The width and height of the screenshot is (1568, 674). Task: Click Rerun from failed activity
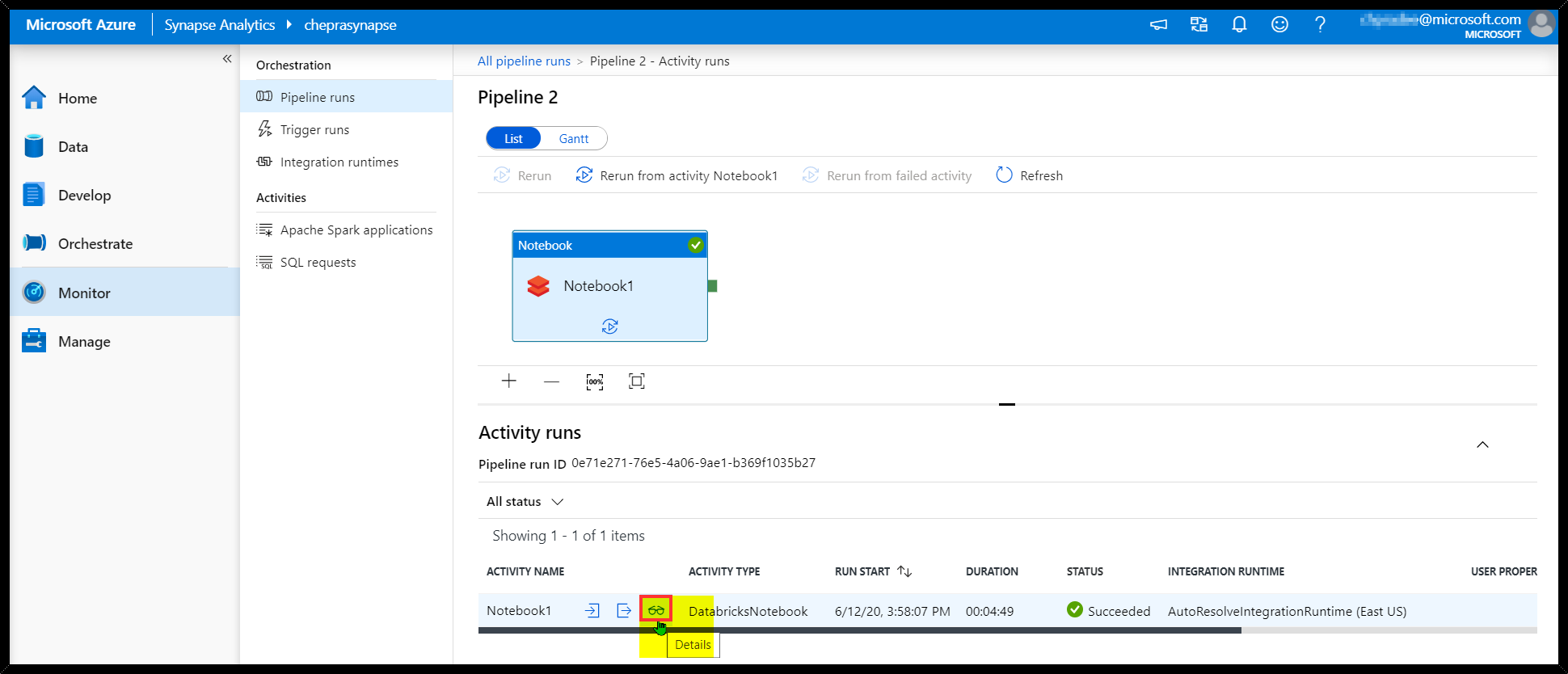coord(887,175)
